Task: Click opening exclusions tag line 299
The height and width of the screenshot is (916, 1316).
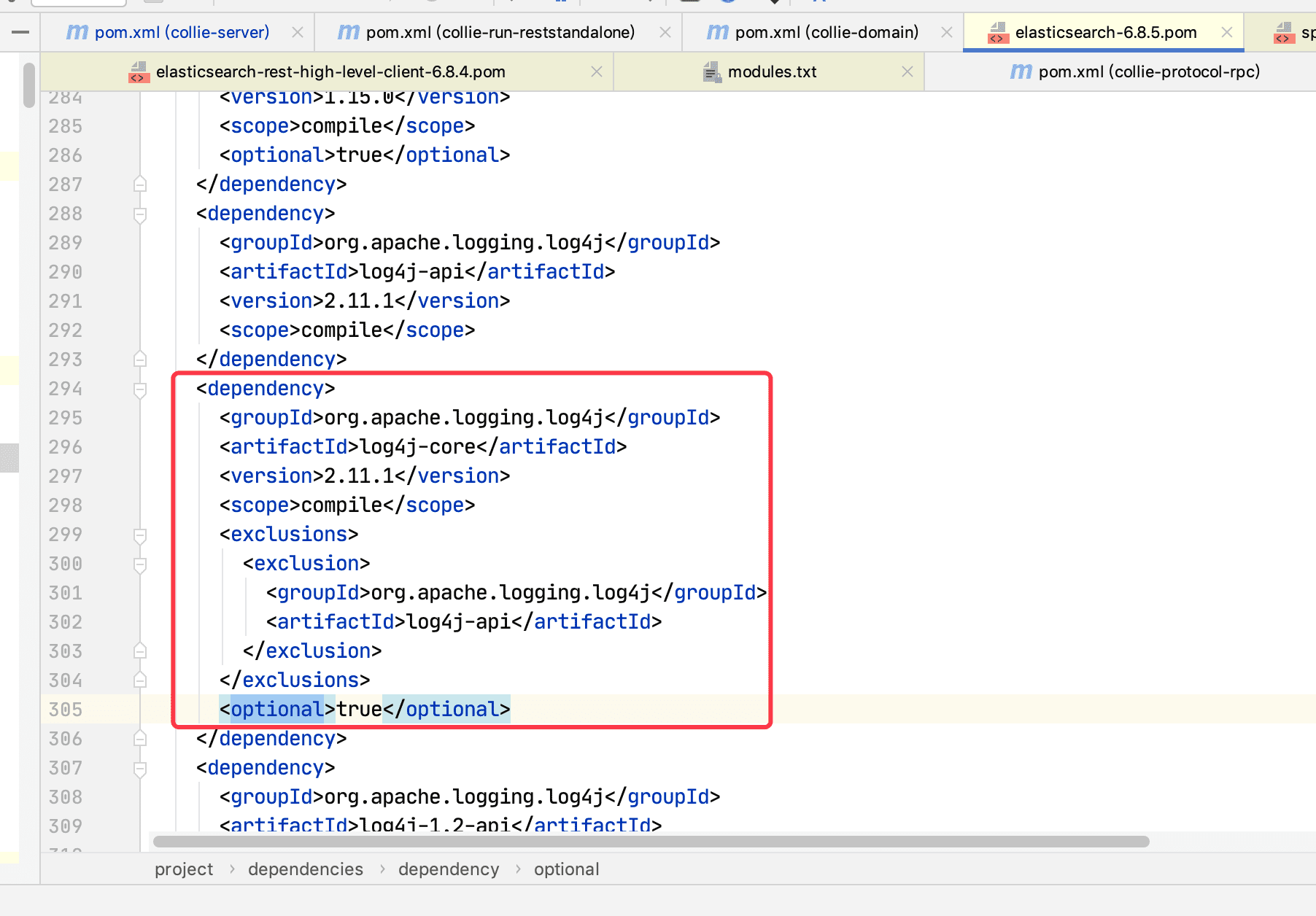Action: 289,534
